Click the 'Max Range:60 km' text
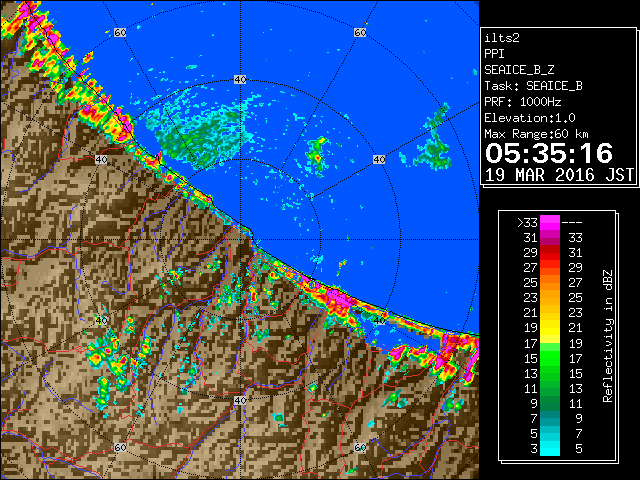 [537, 134]
